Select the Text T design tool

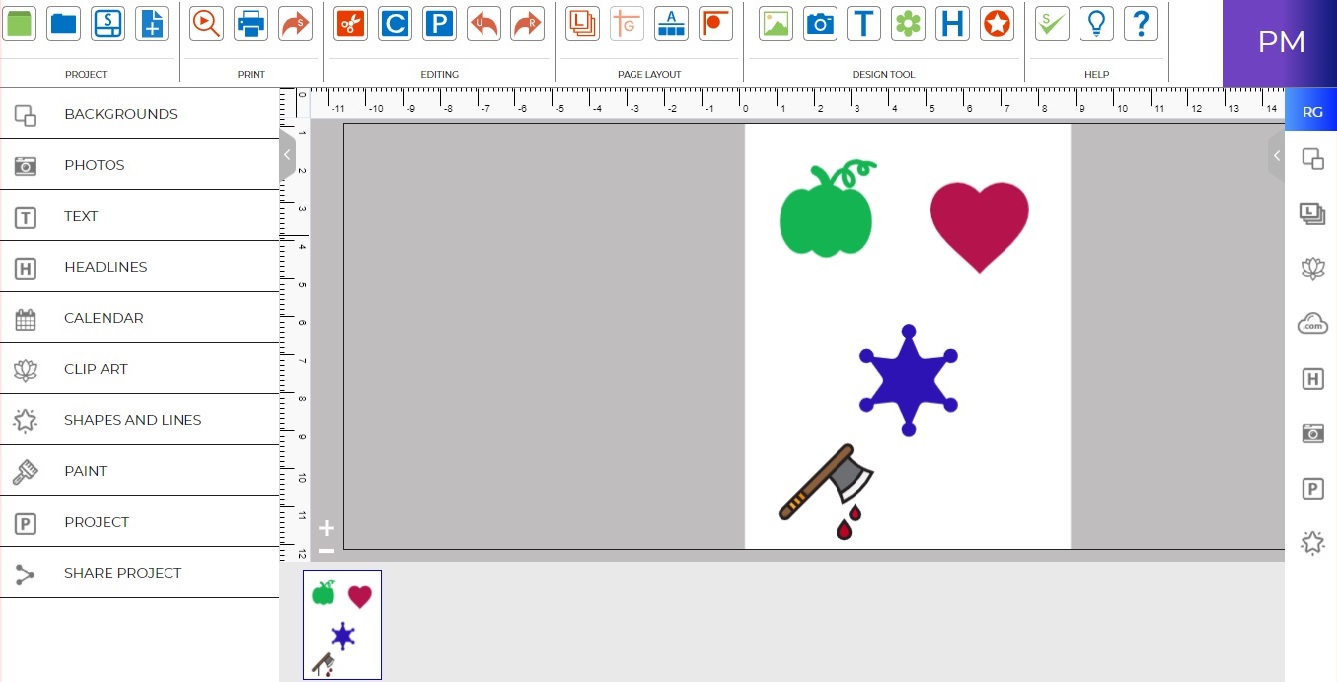[x=864, y=23]
